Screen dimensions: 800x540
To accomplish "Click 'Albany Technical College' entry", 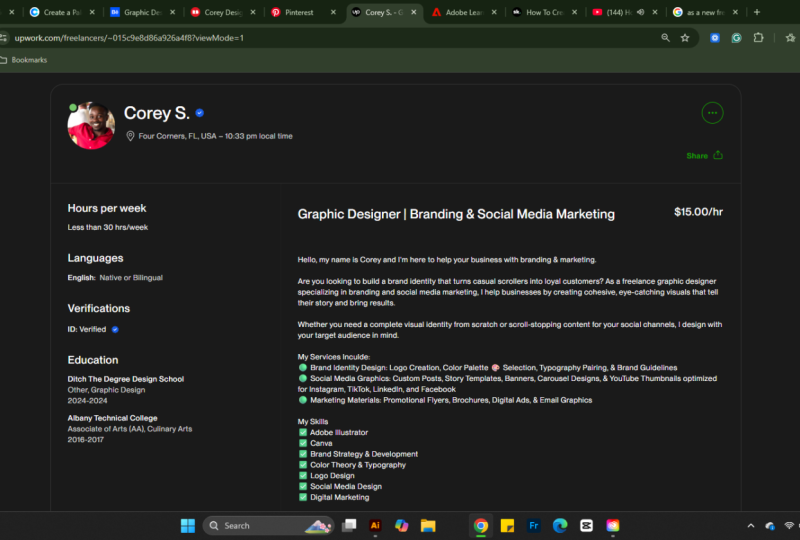I will tap(112, 418).
